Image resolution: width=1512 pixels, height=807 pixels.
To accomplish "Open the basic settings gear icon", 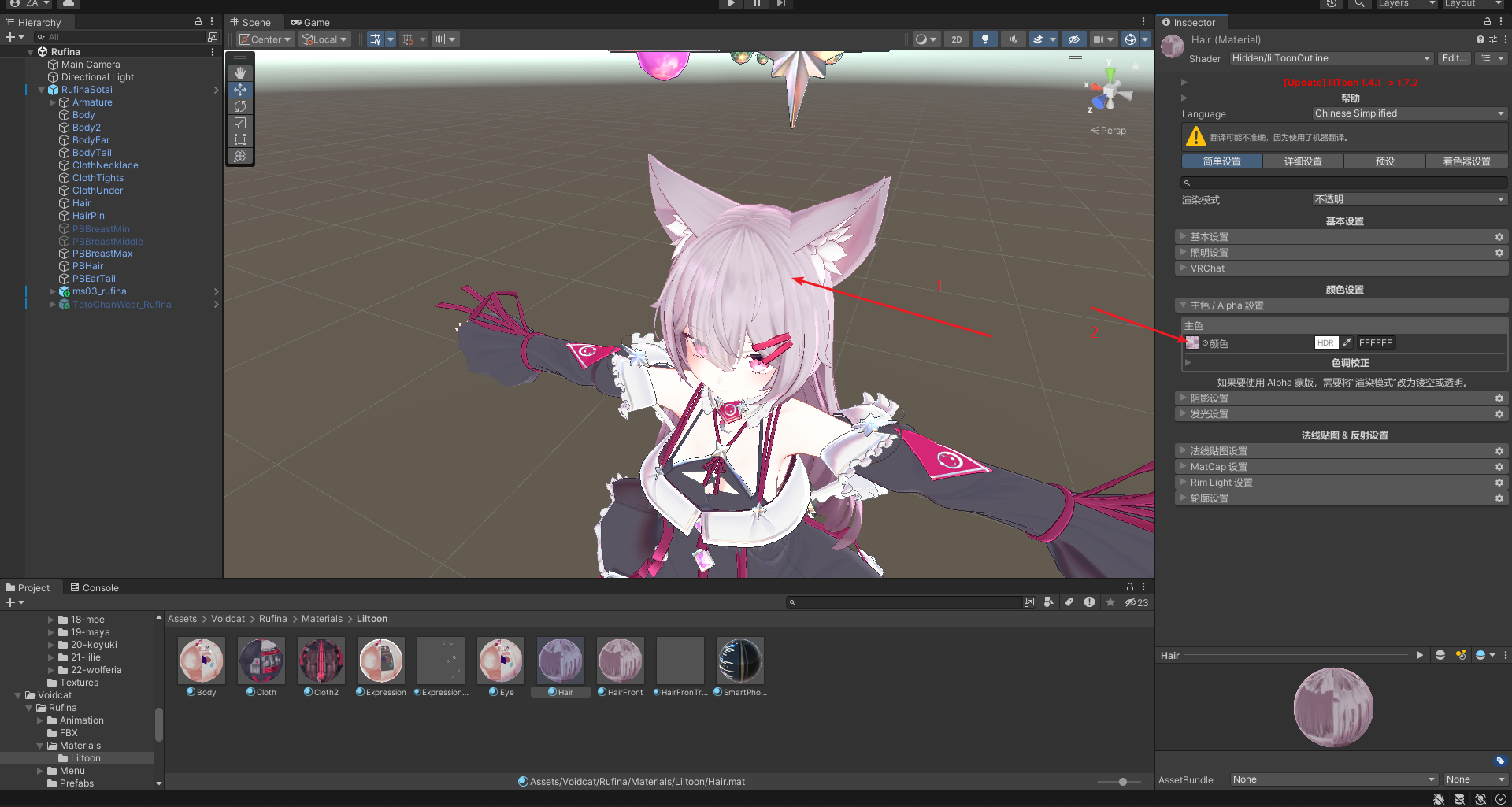I will point(1499,237).
